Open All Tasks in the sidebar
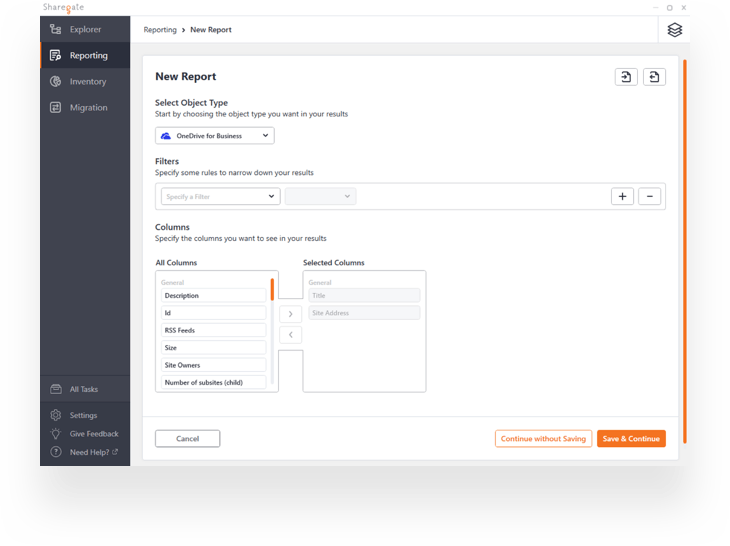 (85, 389)
